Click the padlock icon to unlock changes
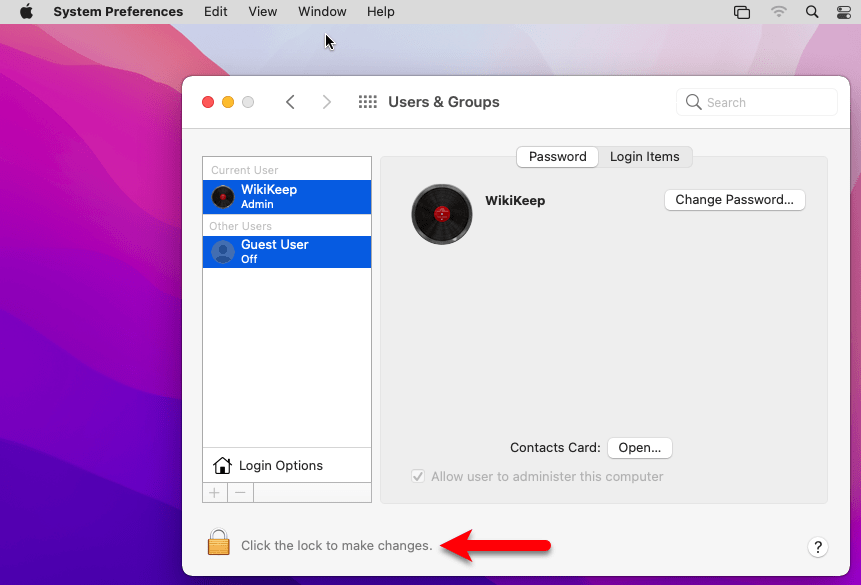This screenshot has width=861, height=585. click(219, 542)
